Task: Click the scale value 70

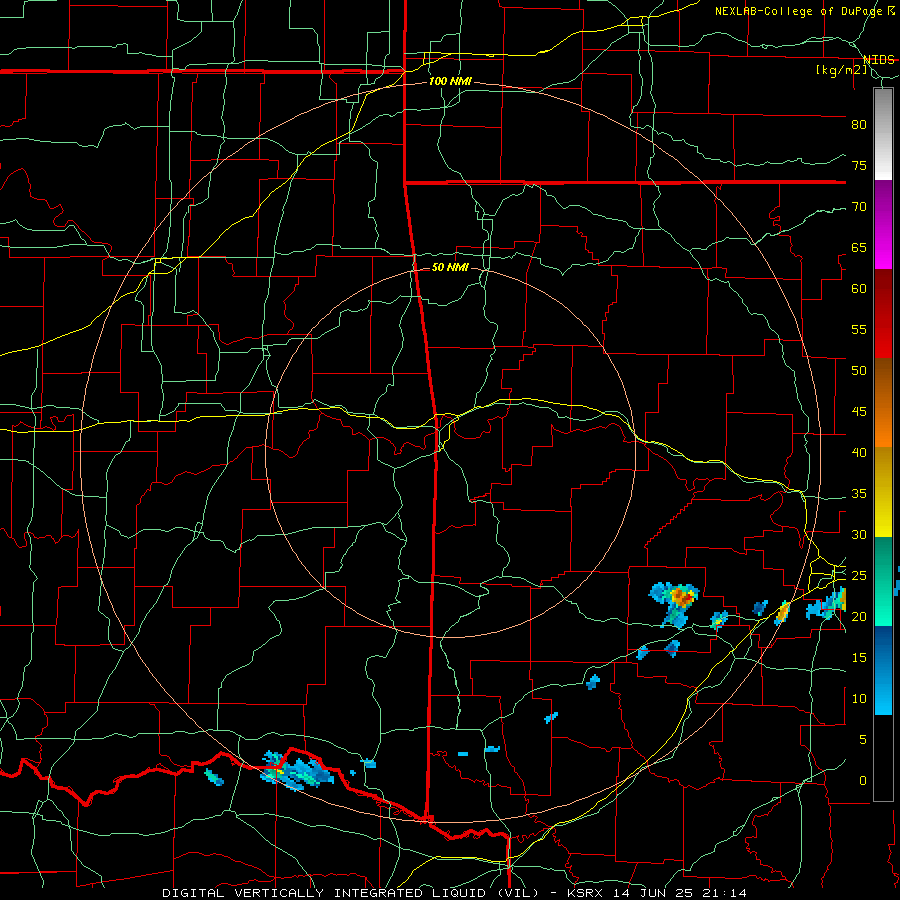Action: tap(859, 207)
